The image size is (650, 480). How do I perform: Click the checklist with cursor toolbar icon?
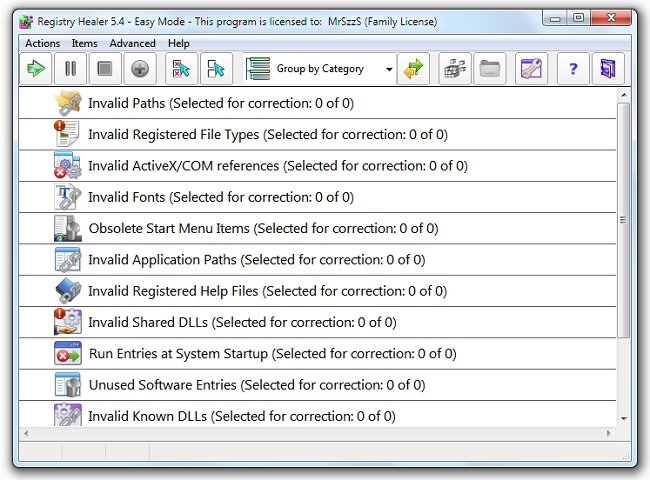coord(216,68)
